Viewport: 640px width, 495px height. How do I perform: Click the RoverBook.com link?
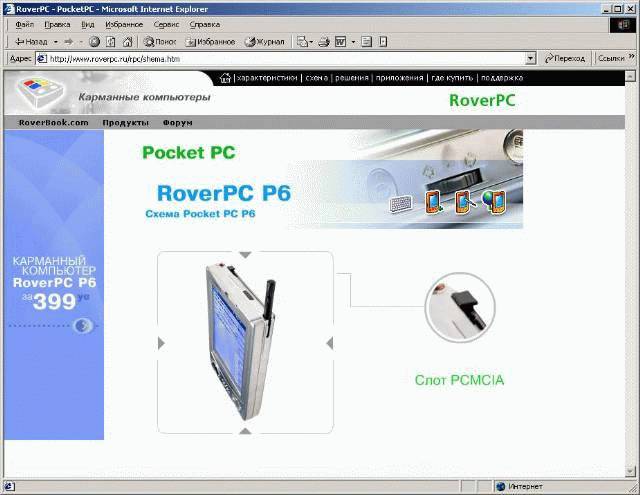point(53,122)
